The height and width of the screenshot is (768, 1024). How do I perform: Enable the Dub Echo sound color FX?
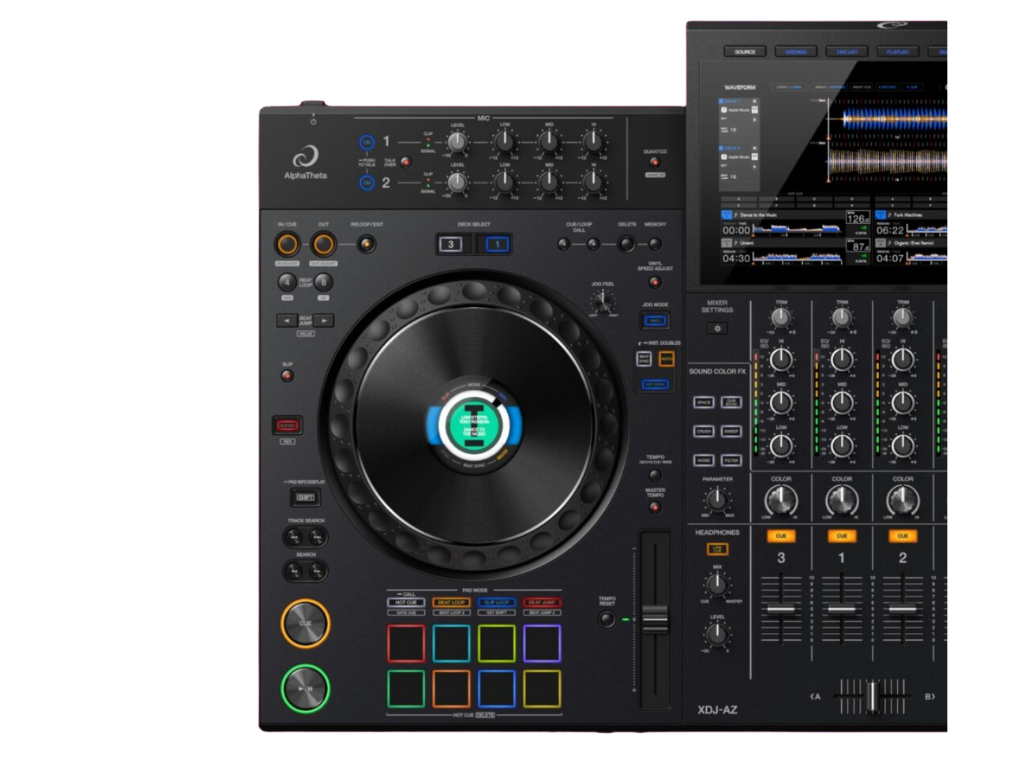point(731,402)
